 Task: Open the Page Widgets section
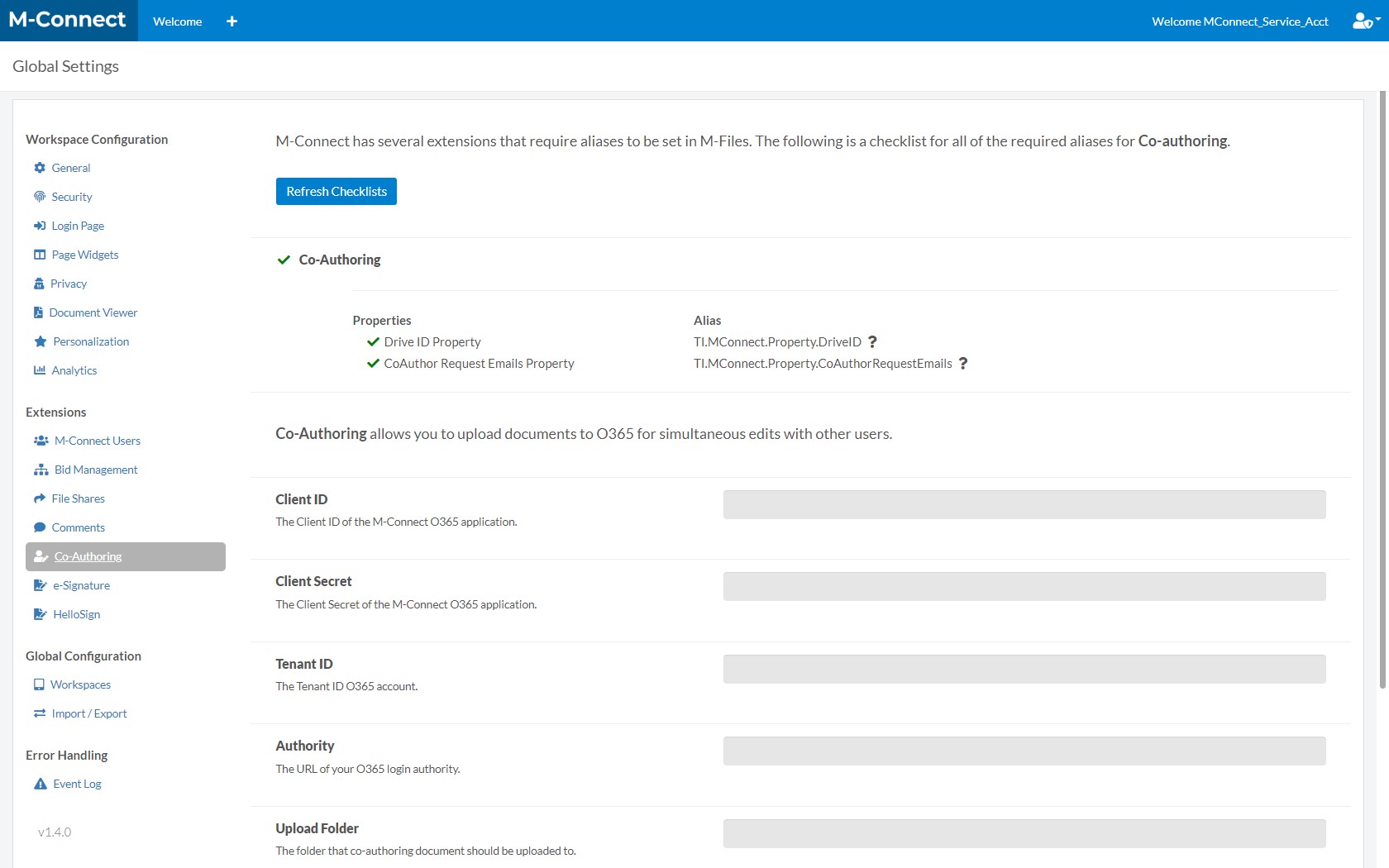[x=84, y=254]
